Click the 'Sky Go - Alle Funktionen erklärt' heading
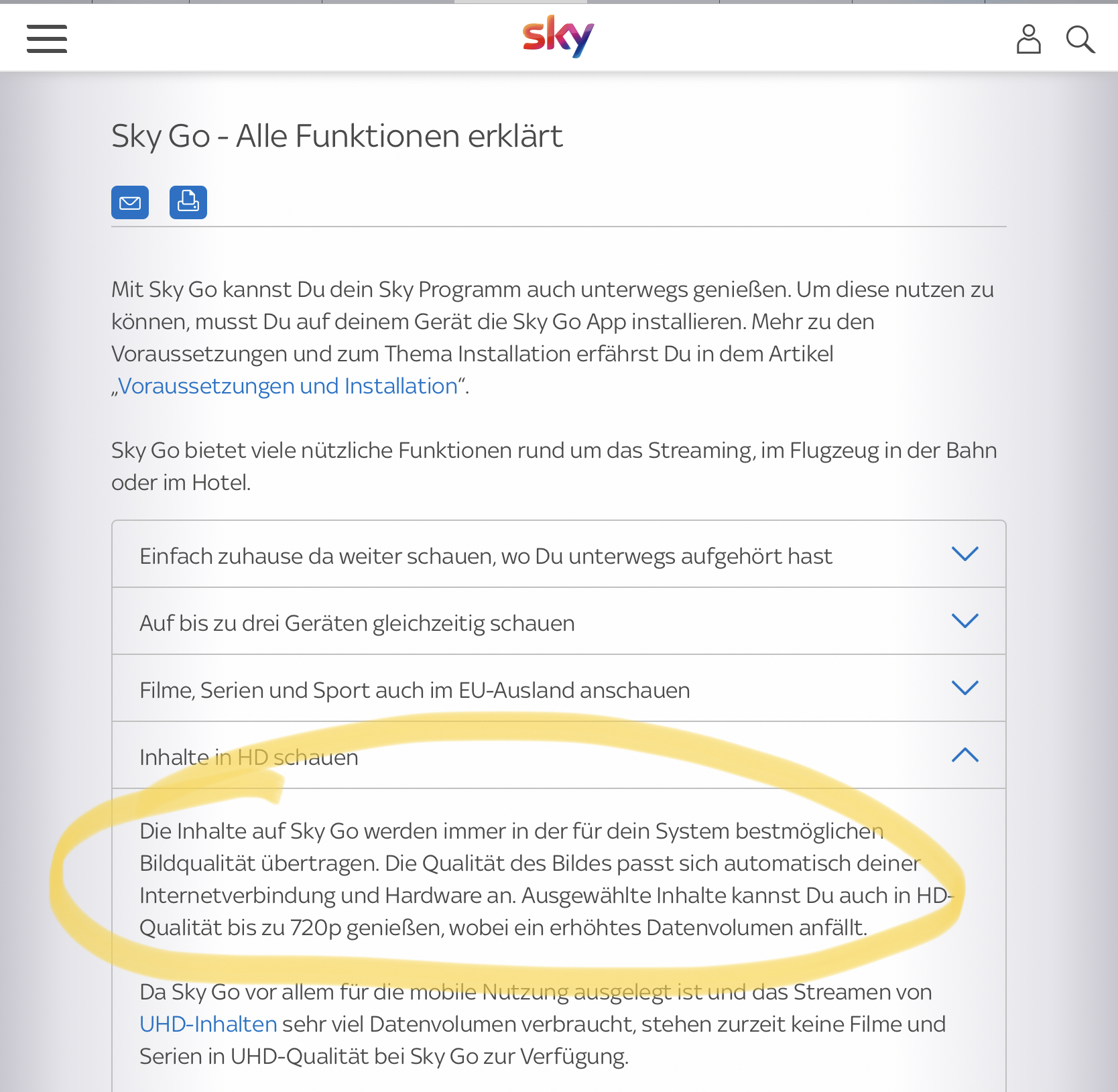 click(x=337, y=136)
